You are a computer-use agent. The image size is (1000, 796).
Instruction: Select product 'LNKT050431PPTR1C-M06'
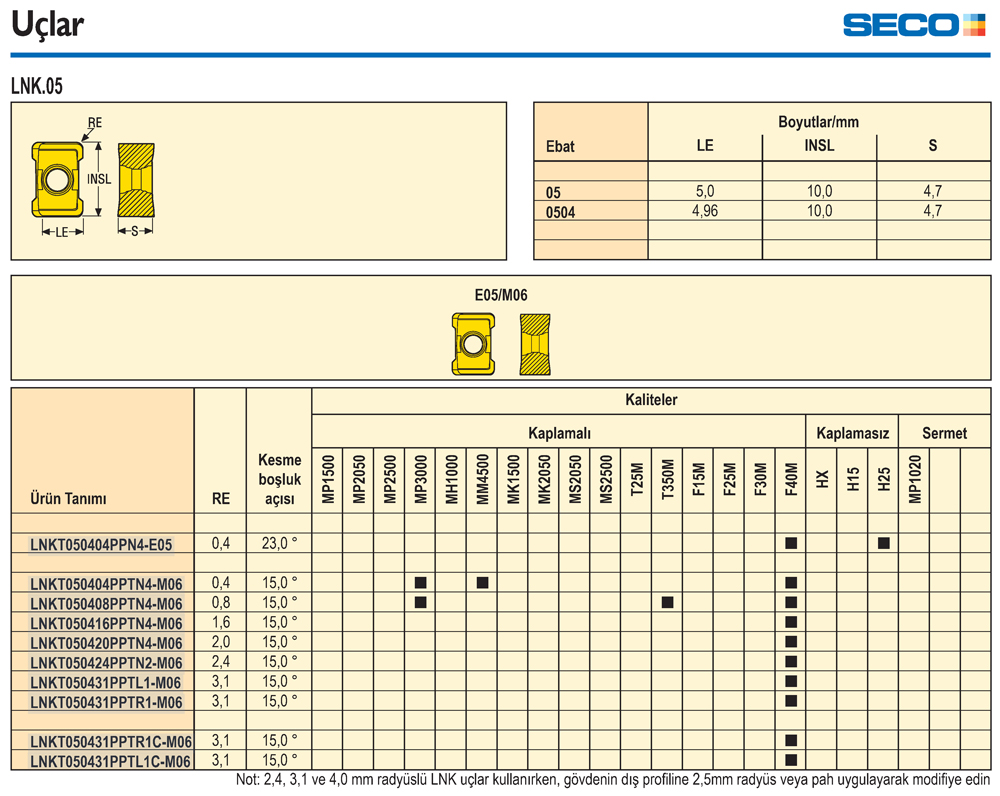click(111, 742)
